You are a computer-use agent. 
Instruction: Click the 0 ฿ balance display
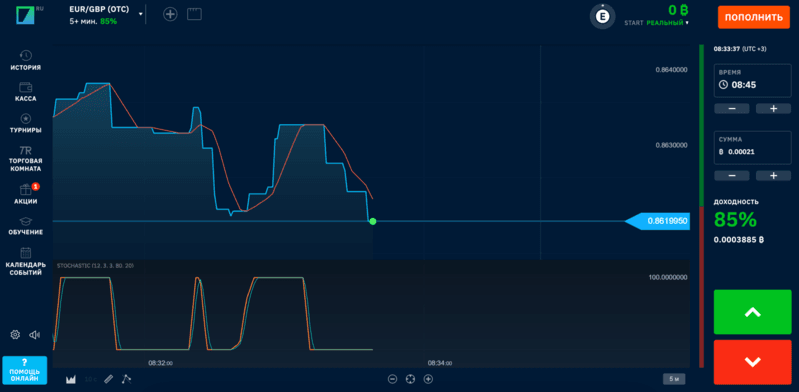click(x=678, y=10)
